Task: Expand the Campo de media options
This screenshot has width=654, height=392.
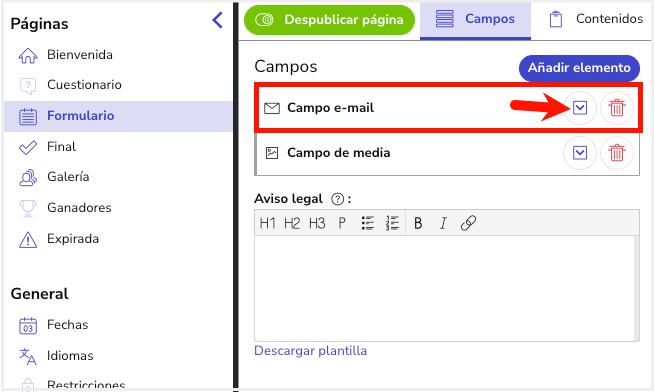Action: pos(580,153)
